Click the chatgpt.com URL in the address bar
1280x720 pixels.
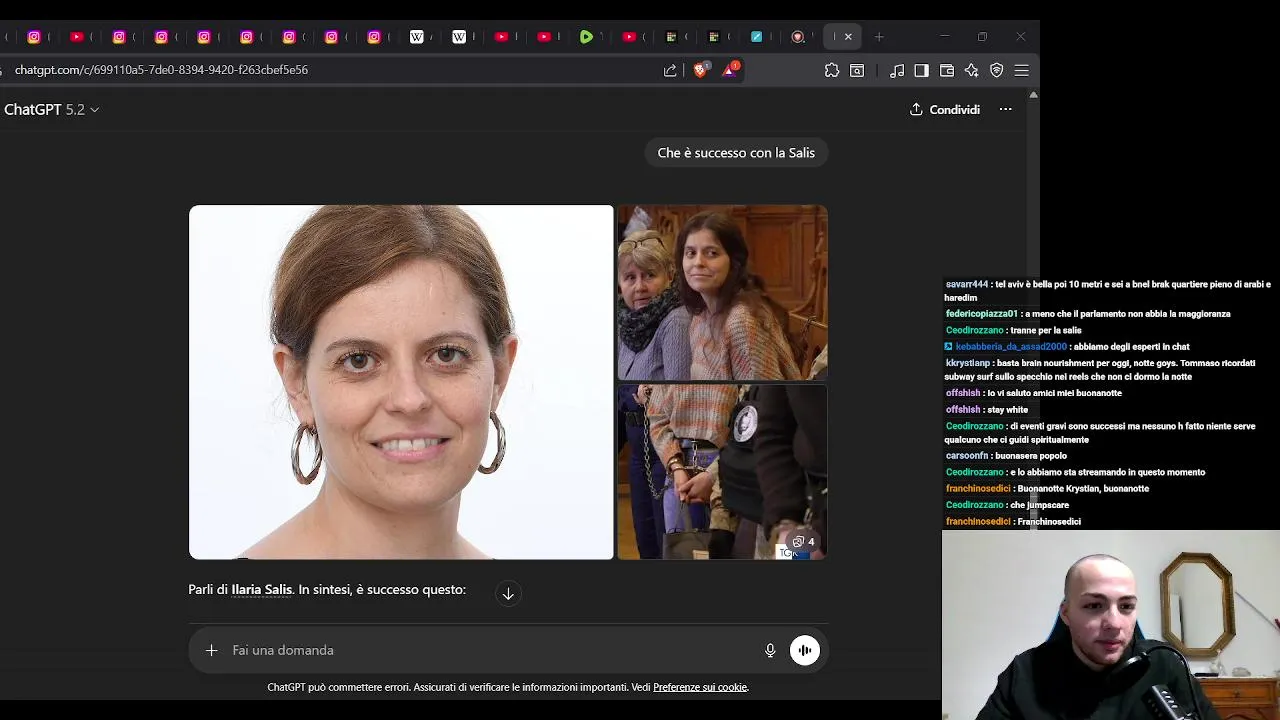click(161, 70)
